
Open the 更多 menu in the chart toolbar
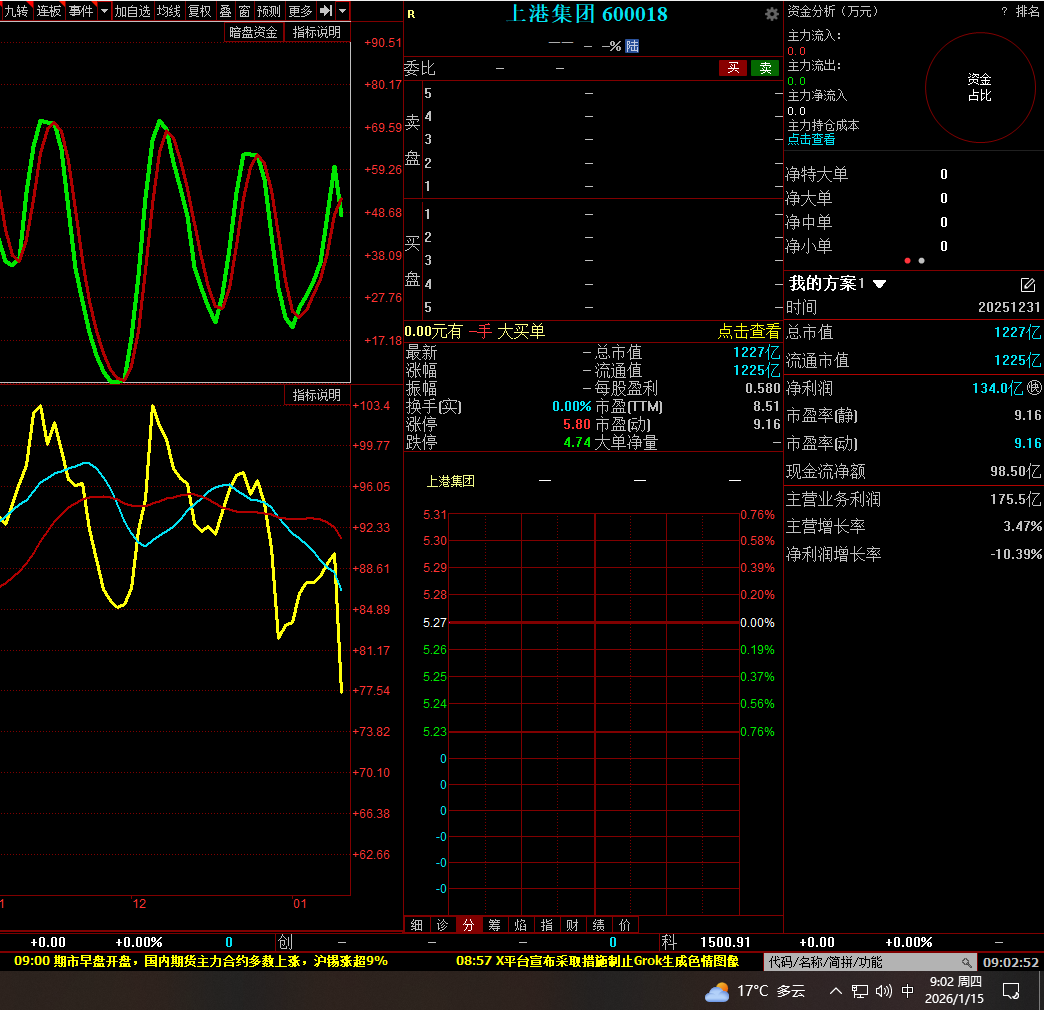tap(300, 11)
